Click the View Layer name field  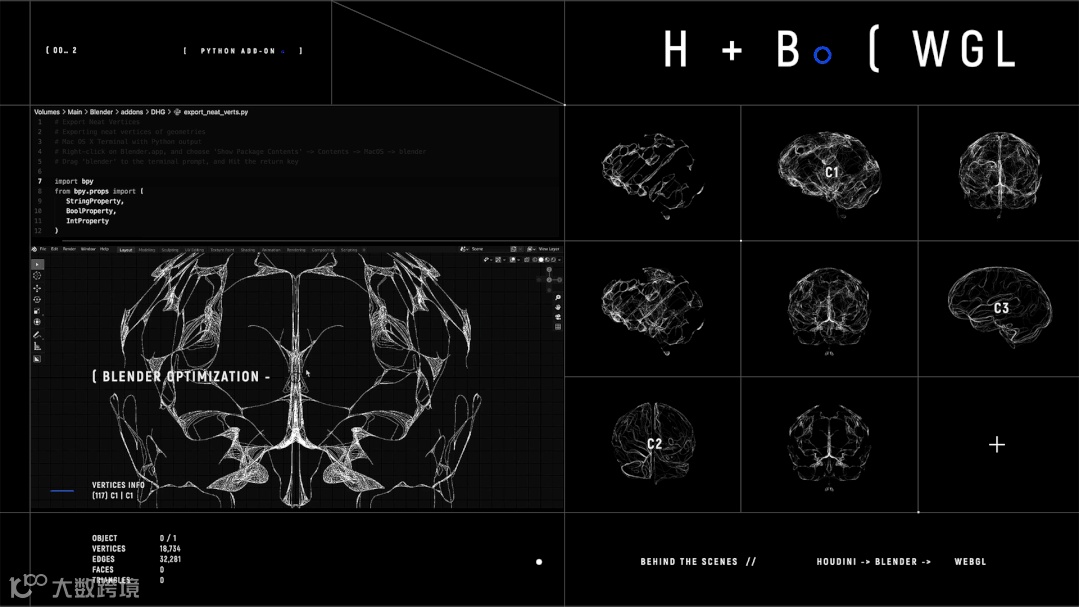coord(548,249)
